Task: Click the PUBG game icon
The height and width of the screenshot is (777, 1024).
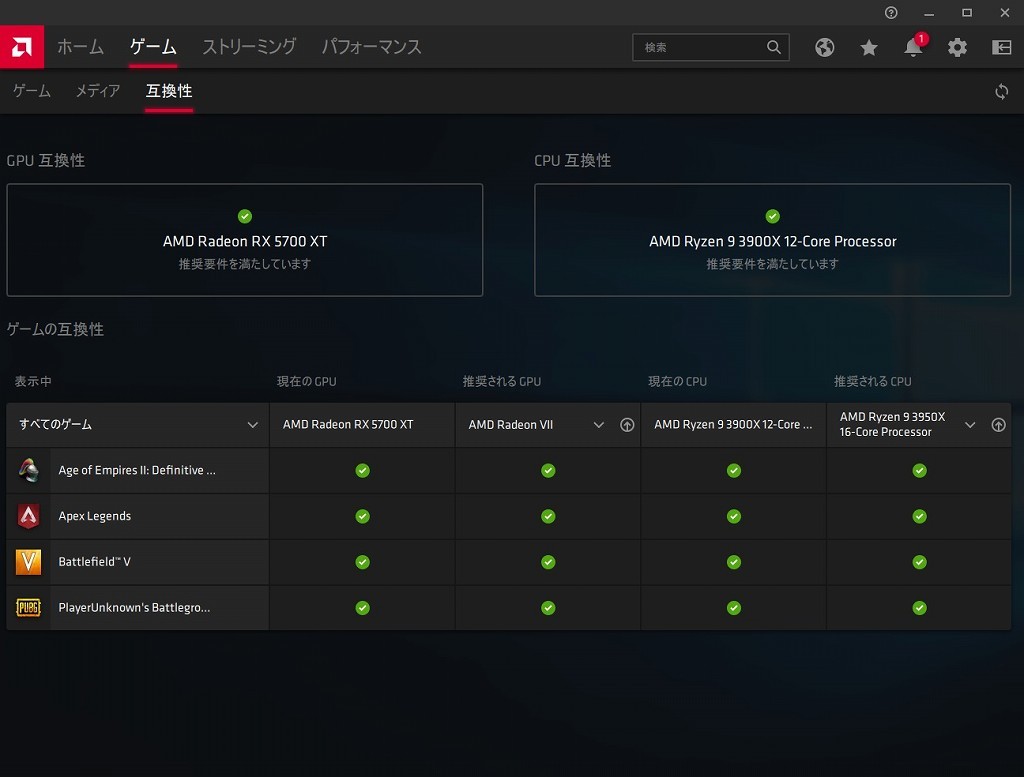Action: coord(28,607)
